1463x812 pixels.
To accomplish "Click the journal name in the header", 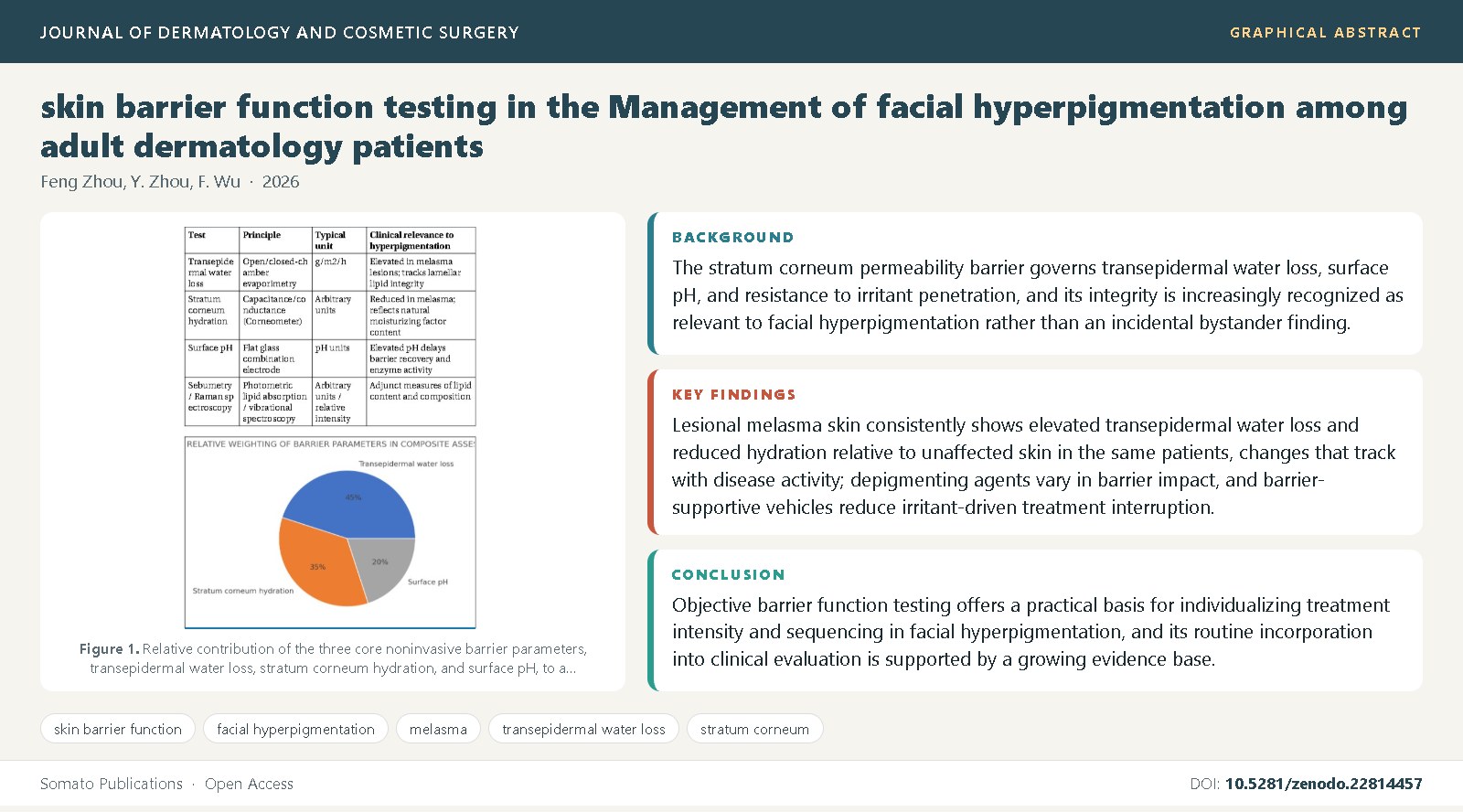I will pos(279,33).
